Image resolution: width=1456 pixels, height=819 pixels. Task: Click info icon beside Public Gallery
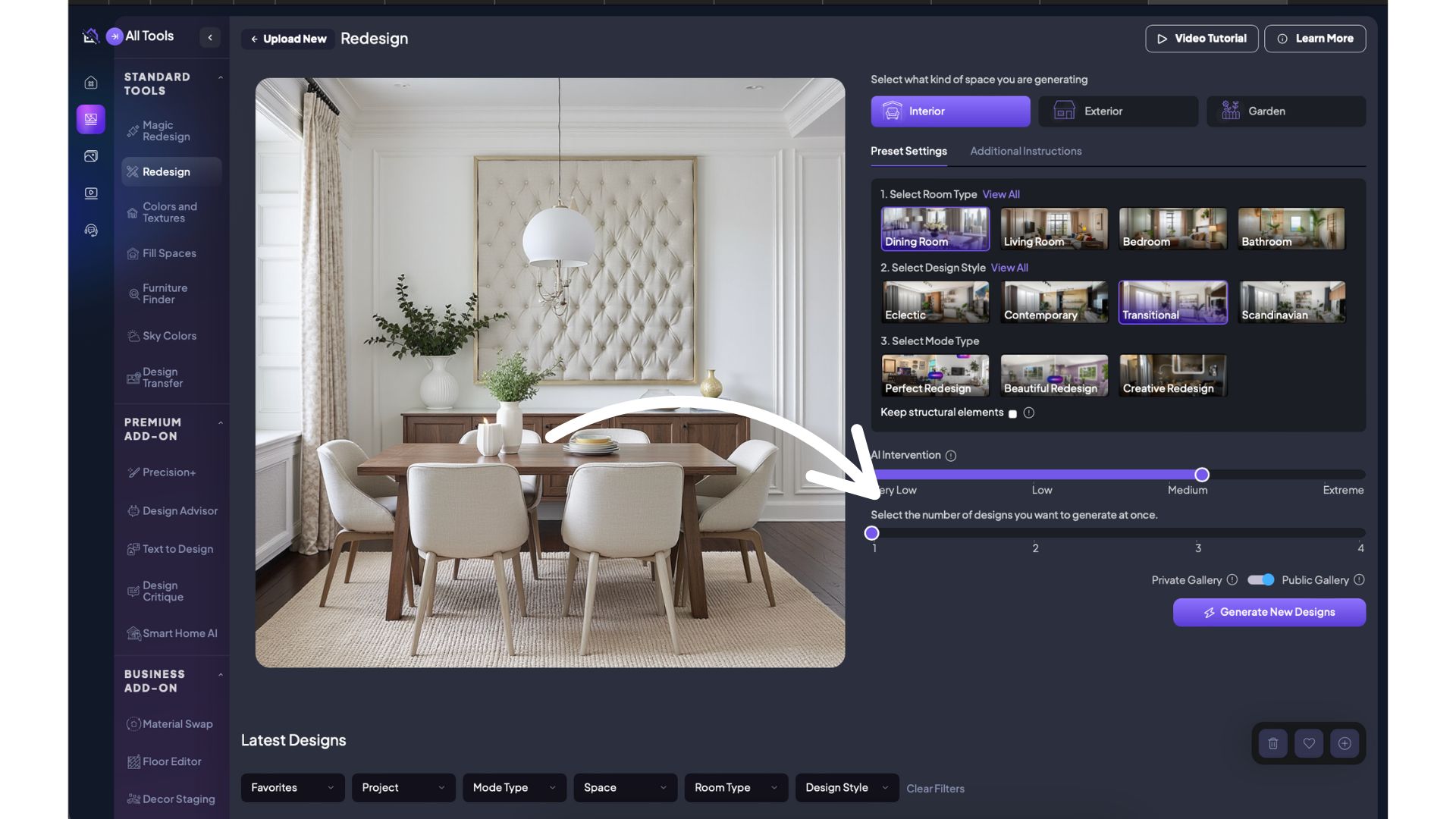[1359, 580]
